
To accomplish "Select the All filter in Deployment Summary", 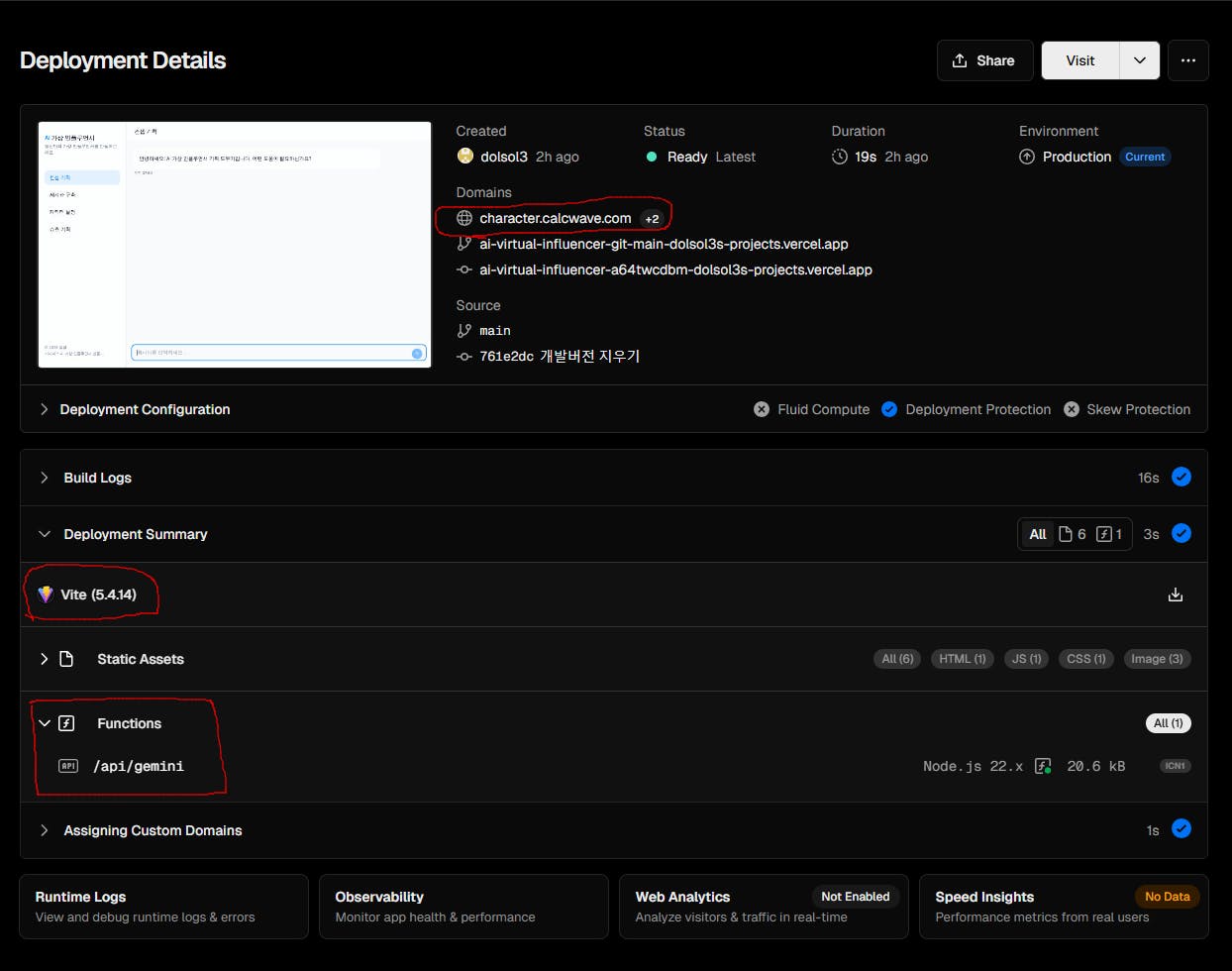I will click(1038, 534).
